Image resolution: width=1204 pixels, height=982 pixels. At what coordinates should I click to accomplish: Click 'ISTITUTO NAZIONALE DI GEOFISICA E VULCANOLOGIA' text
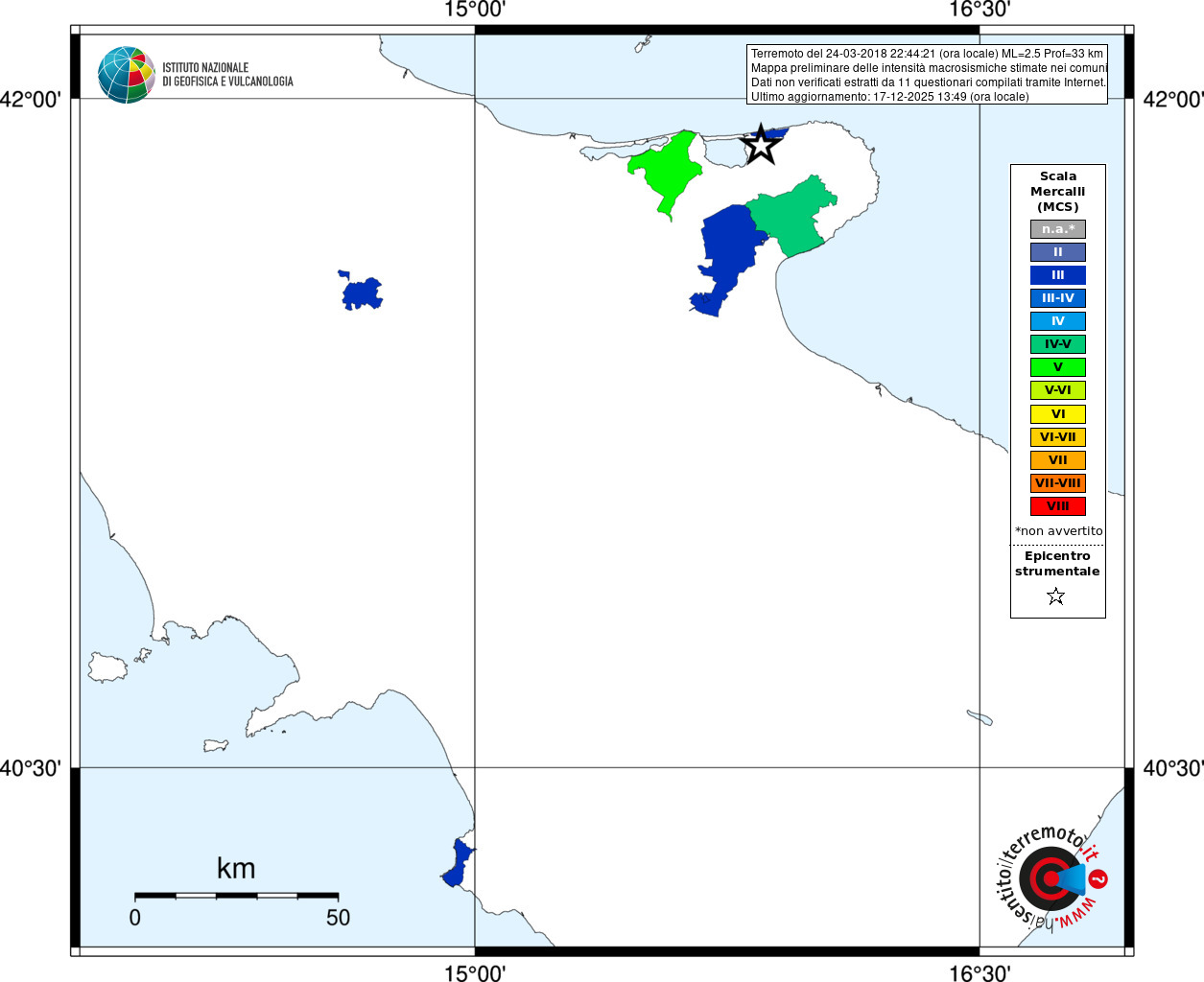[227, 75]
